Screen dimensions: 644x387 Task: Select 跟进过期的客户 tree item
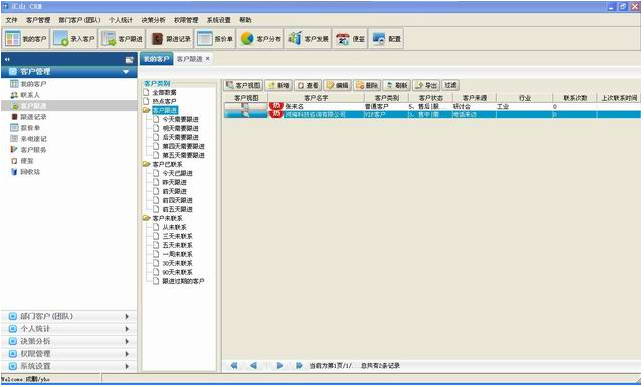coord(183,281)
